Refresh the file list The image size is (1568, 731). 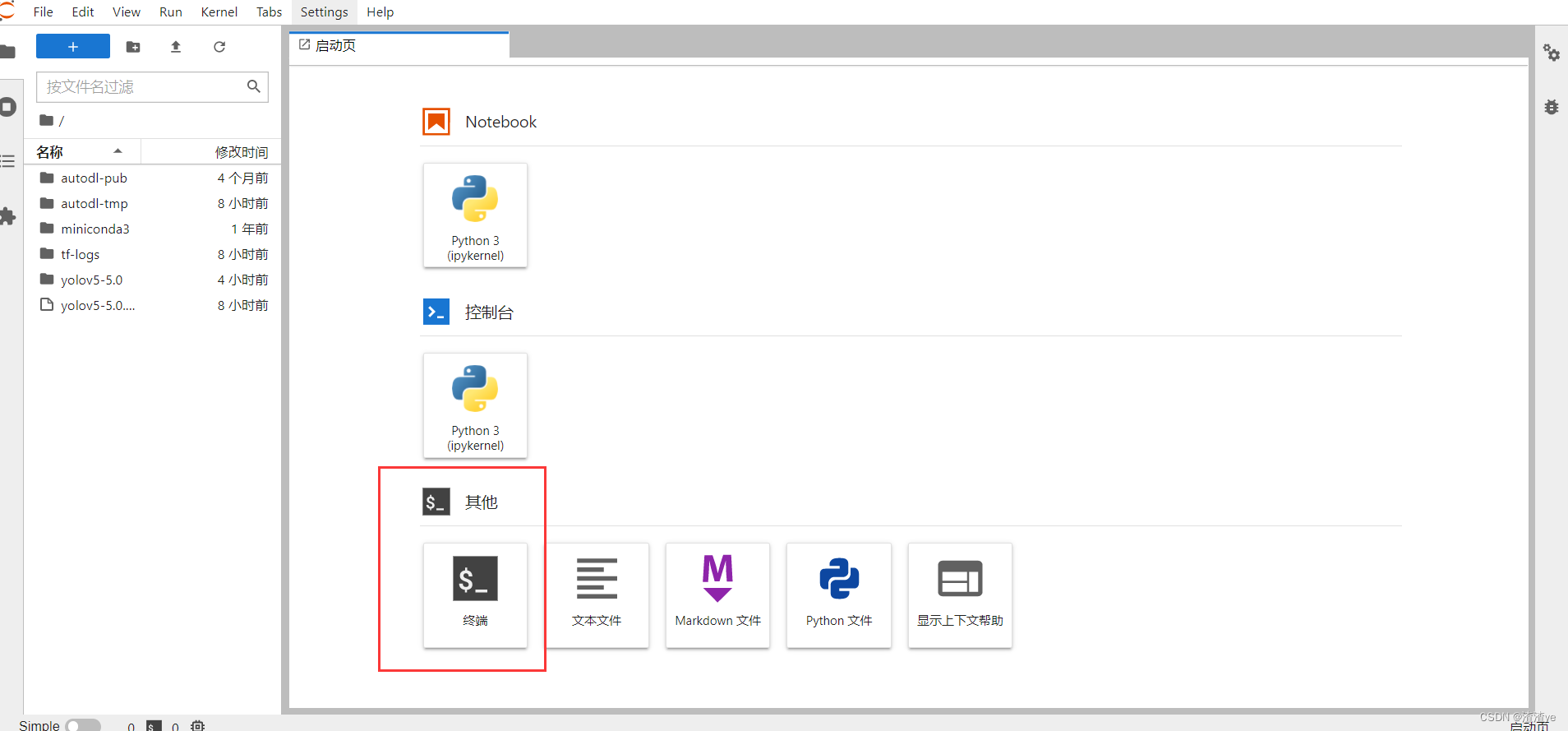pos(219,47)
